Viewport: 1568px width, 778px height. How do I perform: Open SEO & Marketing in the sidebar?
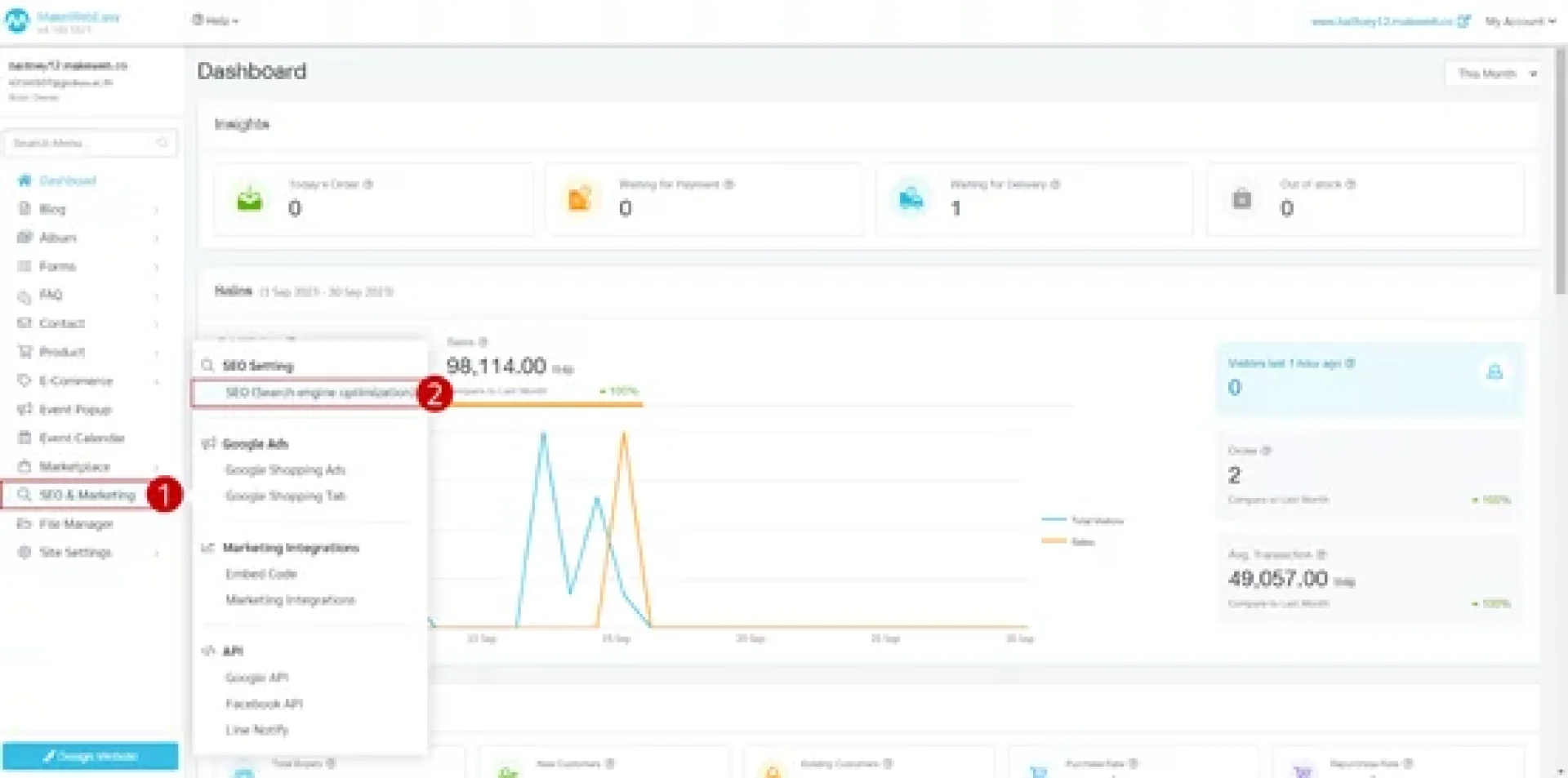[x=87, y=495]
